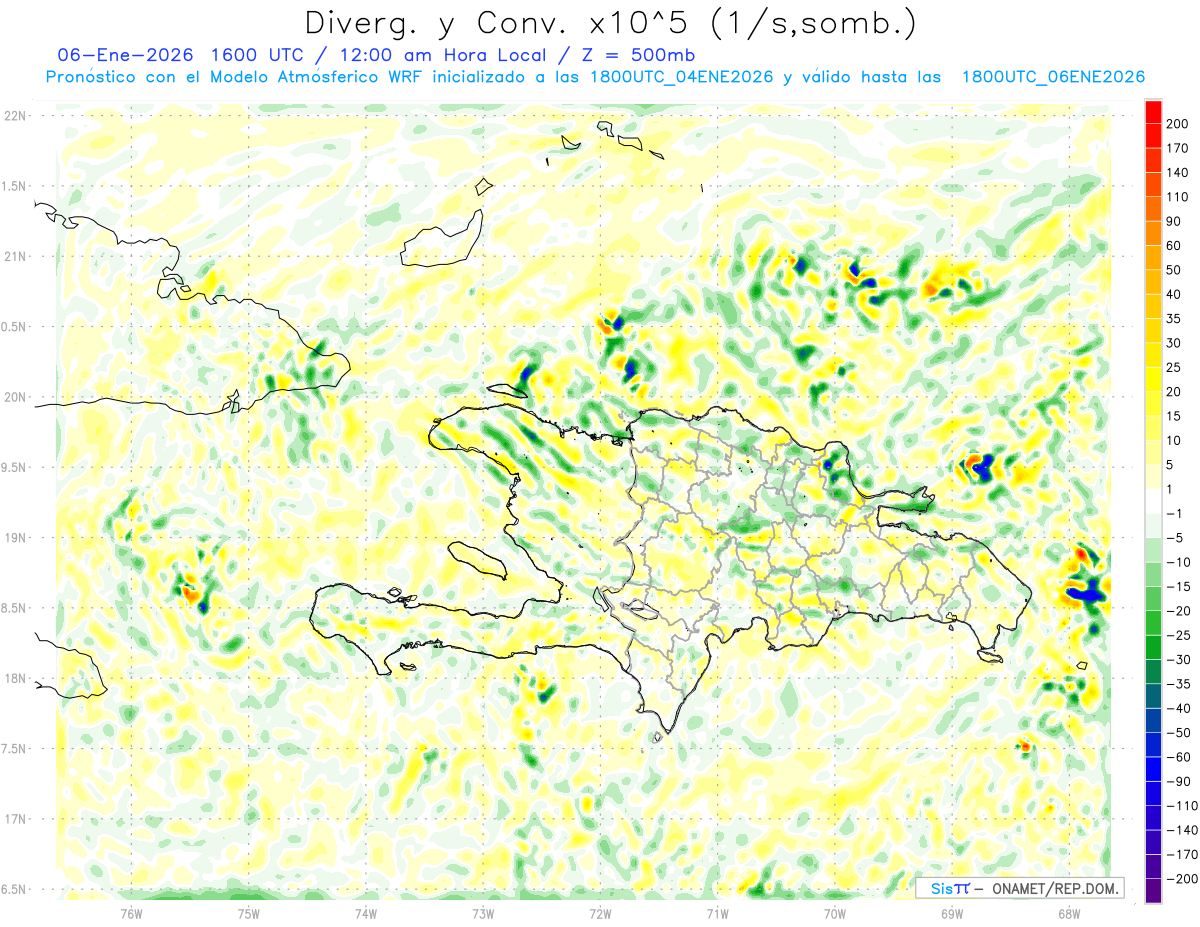Select the '-25' colorbar label

(x=1180, y=635)
